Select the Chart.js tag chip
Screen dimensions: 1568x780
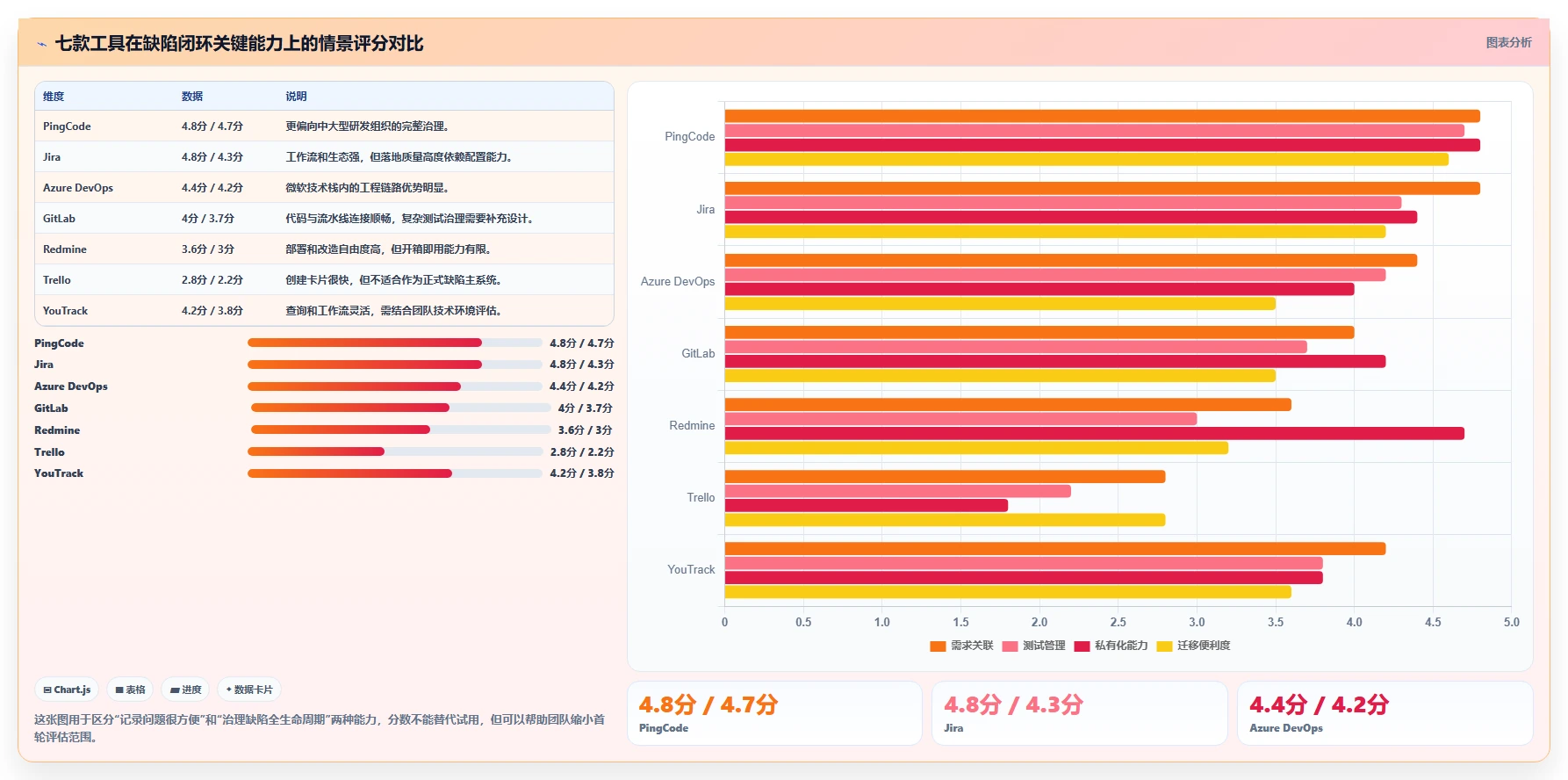(68, 690)
